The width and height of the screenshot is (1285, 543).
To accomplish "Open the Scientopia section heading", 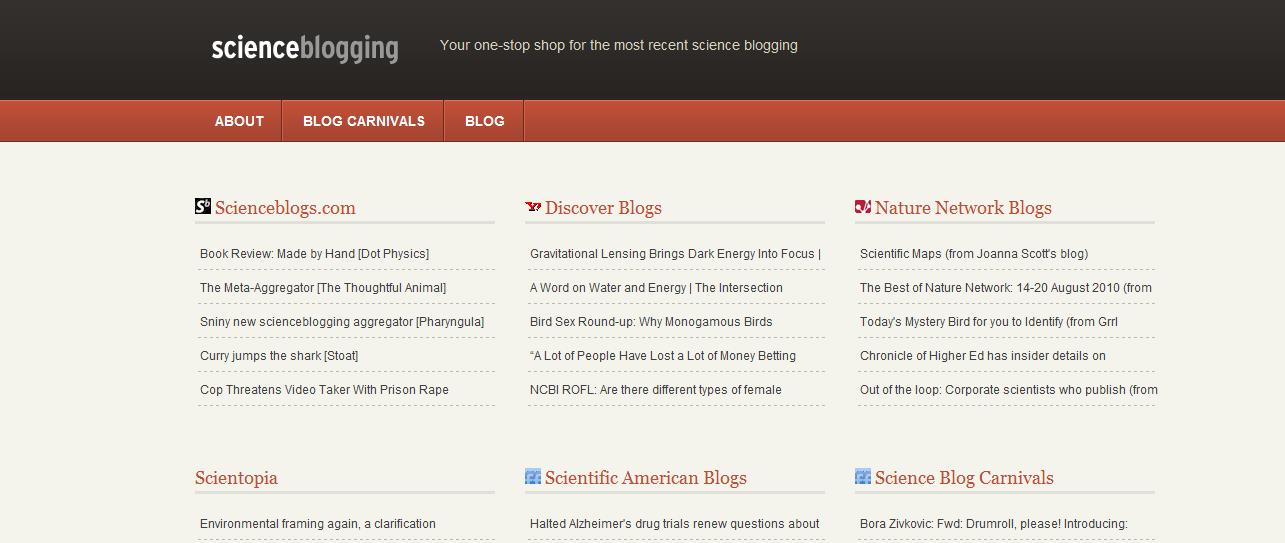I will pos(236,478).
